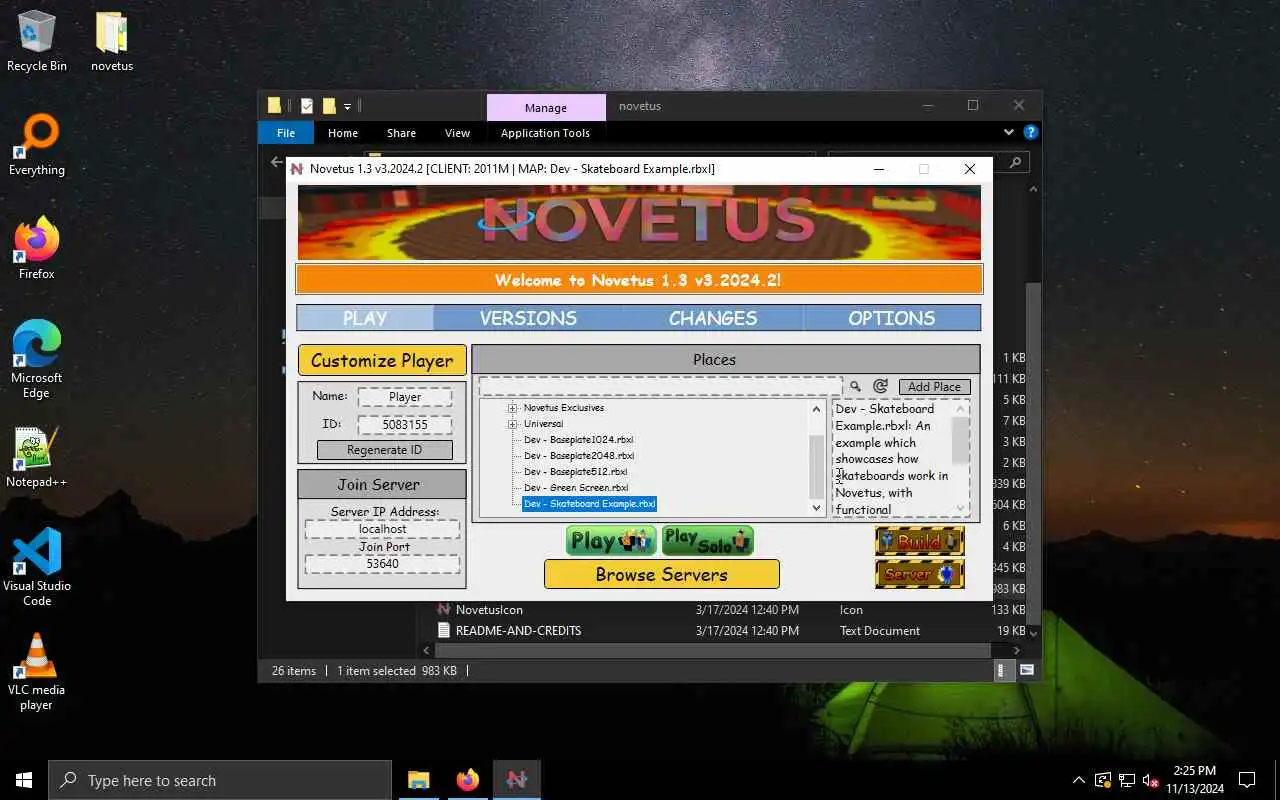
Task: Click the muted volume tray icon
Action: [1151, 780]
